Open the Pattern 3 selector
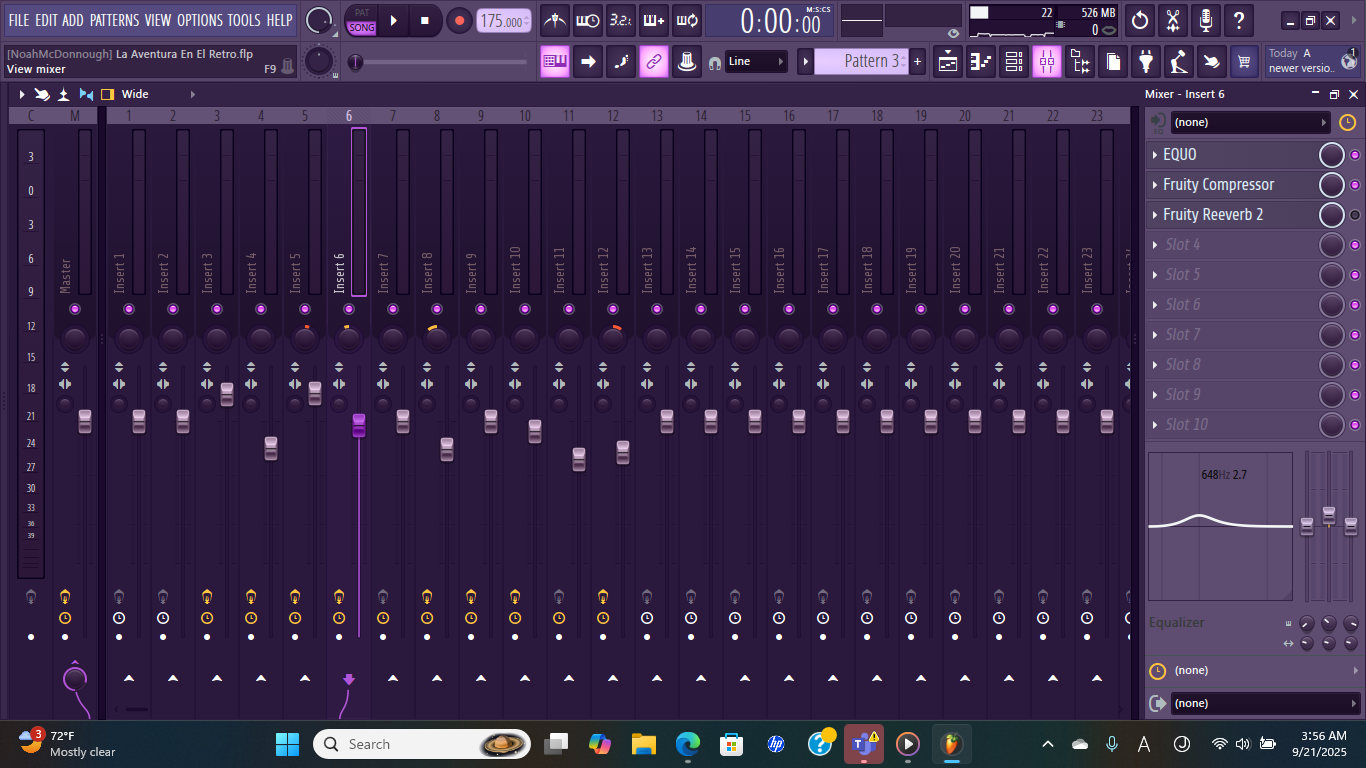 [x=861, y=61]
